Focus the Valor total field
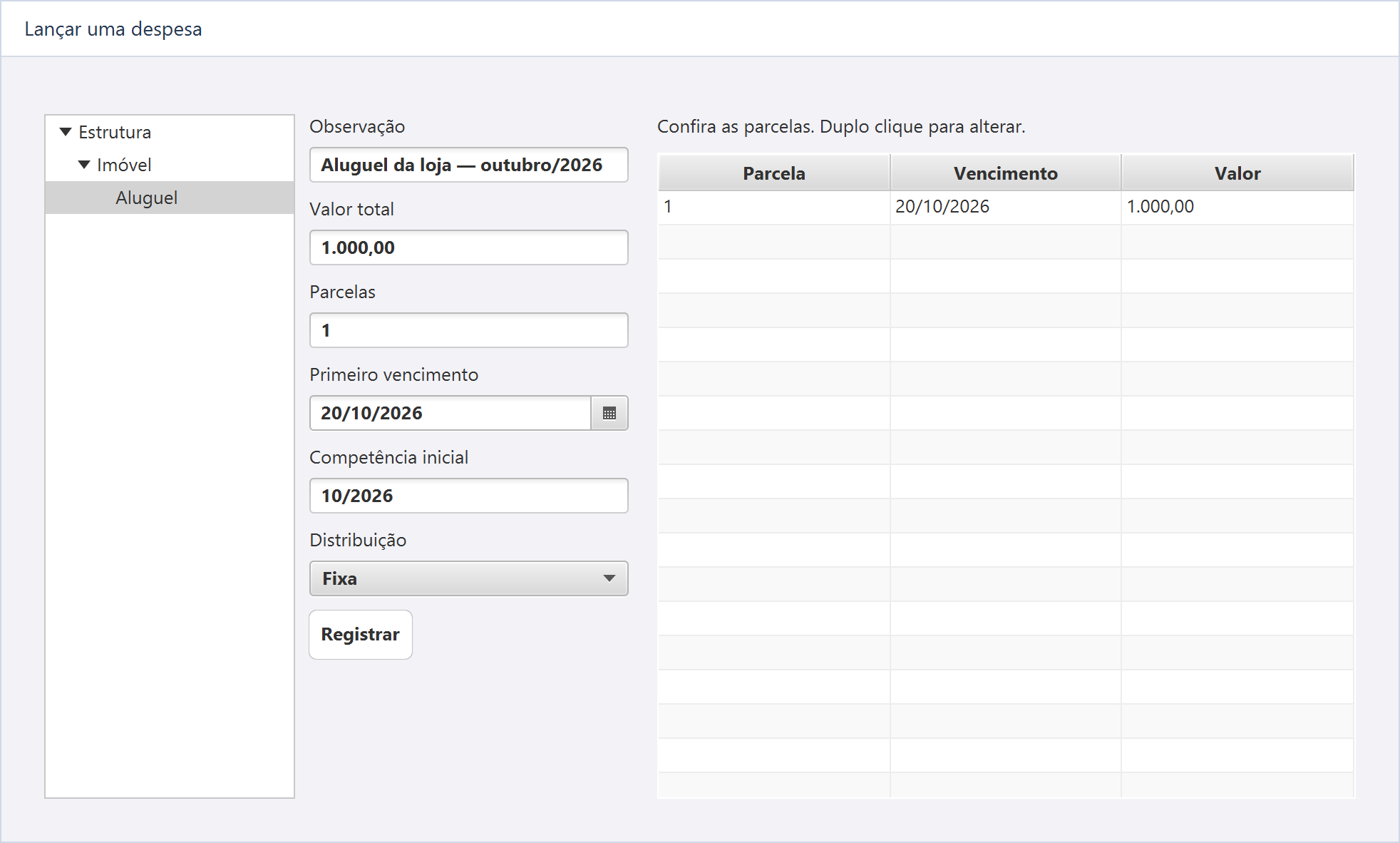Screen dimensions: 1400x843 (x=469, y=247)
